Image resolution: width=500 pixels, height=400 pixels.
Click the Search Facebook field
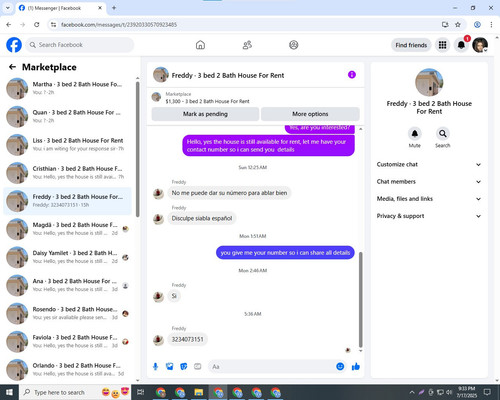point(80,45)
